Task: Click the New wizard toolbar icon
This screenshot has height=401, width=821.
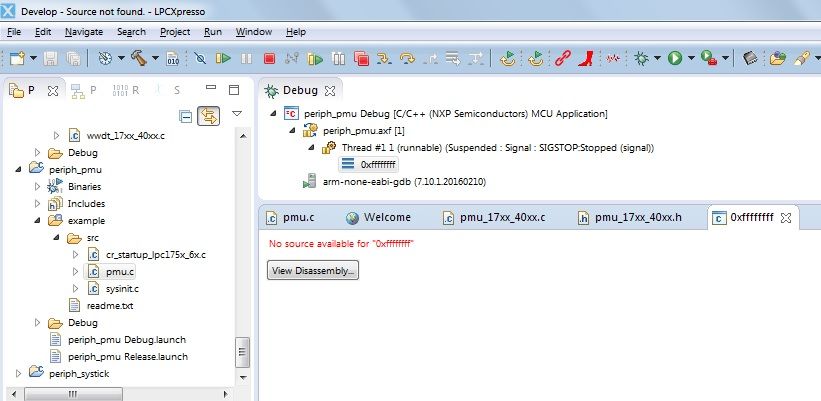Action: click(x=17, y=58)
